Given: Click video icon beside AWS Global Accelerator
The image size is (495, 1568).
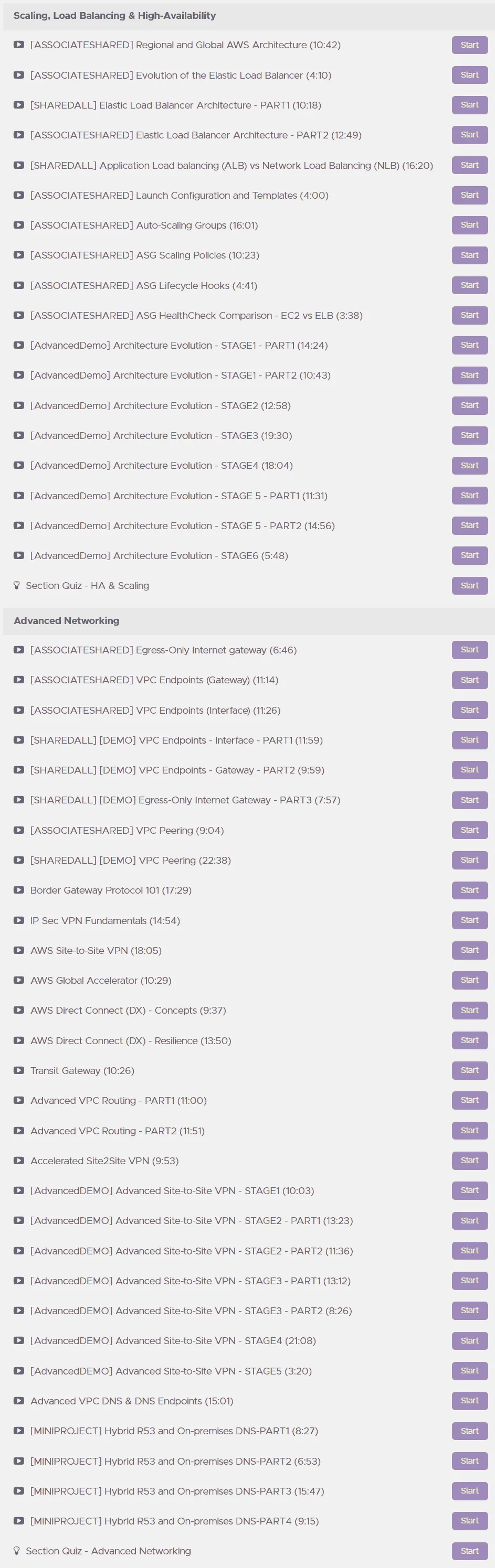Looking at the screenshot, I should tap(19, 981).
